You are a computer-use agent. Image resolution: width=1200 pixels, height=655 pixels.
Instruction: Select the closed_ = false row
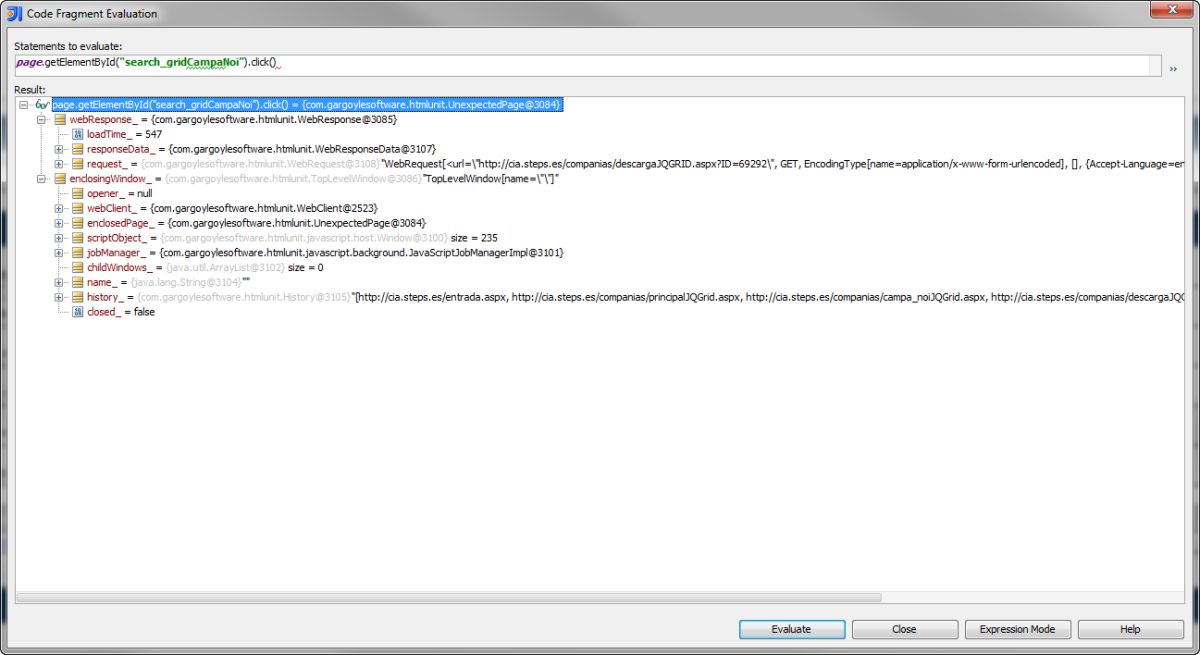click(121, 312)
